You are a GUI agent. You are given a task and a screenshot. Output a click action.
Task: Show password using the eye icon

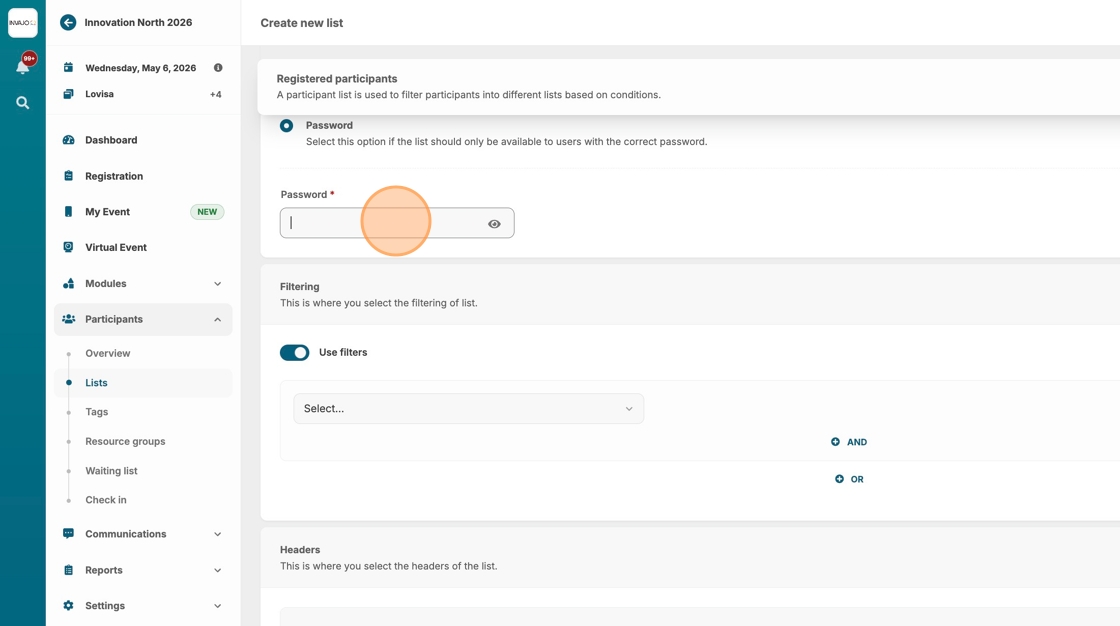coord(494,224)
